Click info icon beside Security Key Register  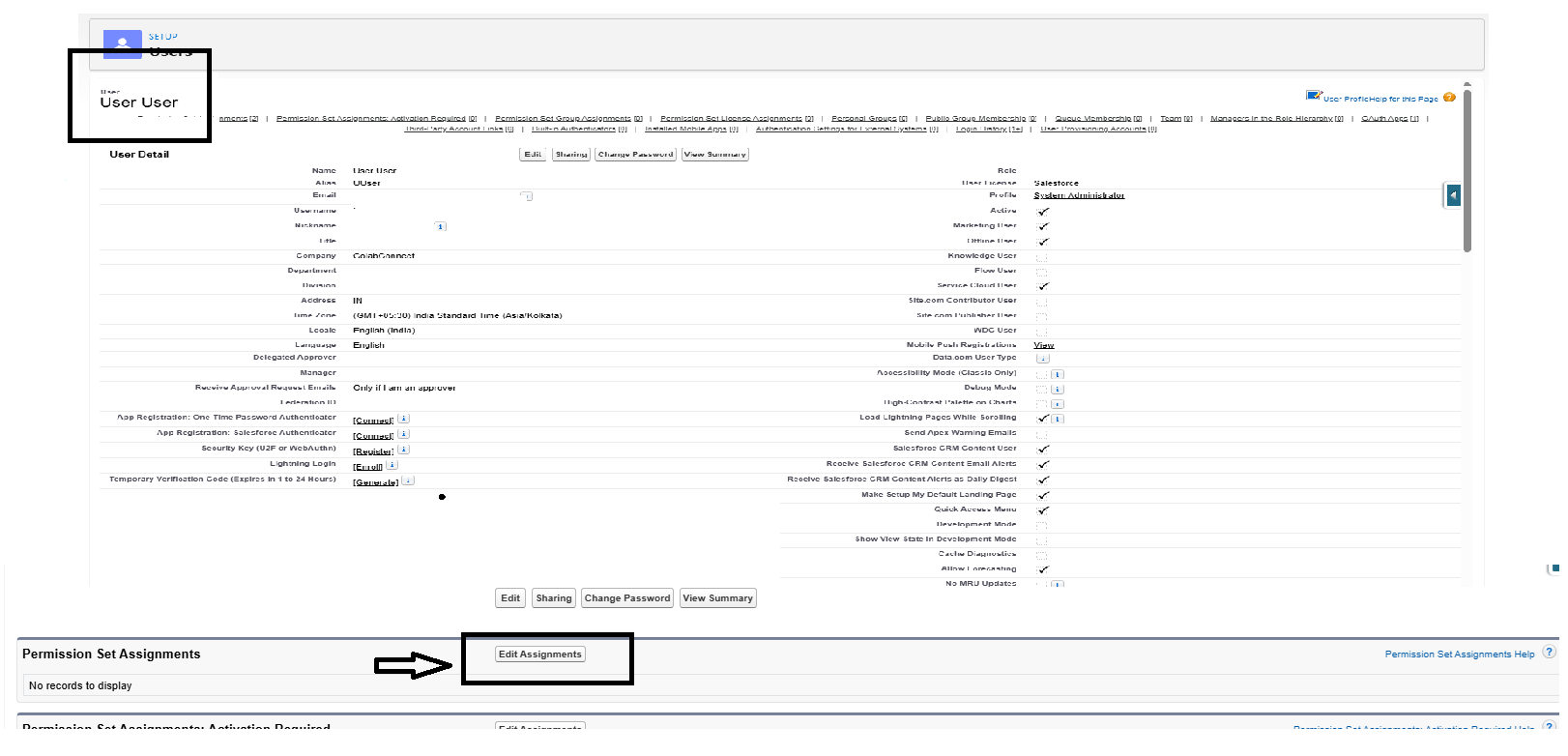(404, 450)
